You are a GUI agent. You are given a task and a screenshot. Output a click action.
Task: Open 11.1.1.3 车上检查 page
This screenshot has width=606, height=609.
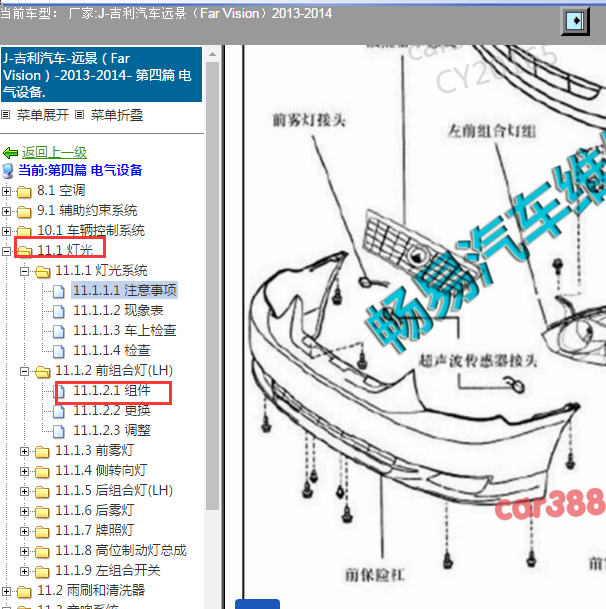[x=125, y=331]
